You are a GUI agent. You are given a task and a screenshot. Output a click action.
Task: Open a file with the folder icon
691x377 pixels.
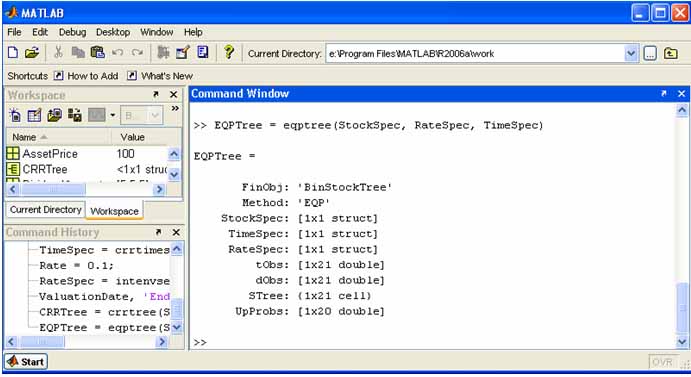(x=32, y=53)
